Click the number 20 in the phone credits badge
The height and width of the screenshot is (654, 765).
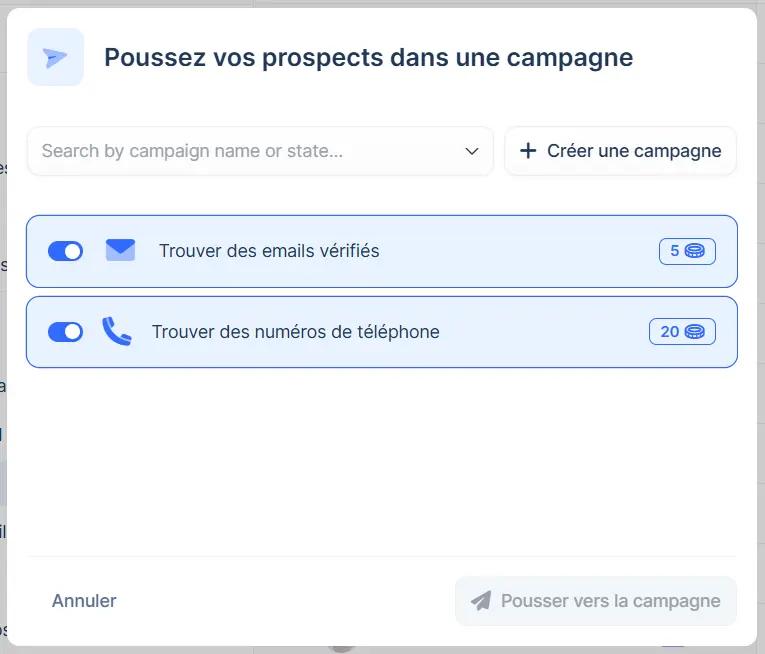(670, 331)
